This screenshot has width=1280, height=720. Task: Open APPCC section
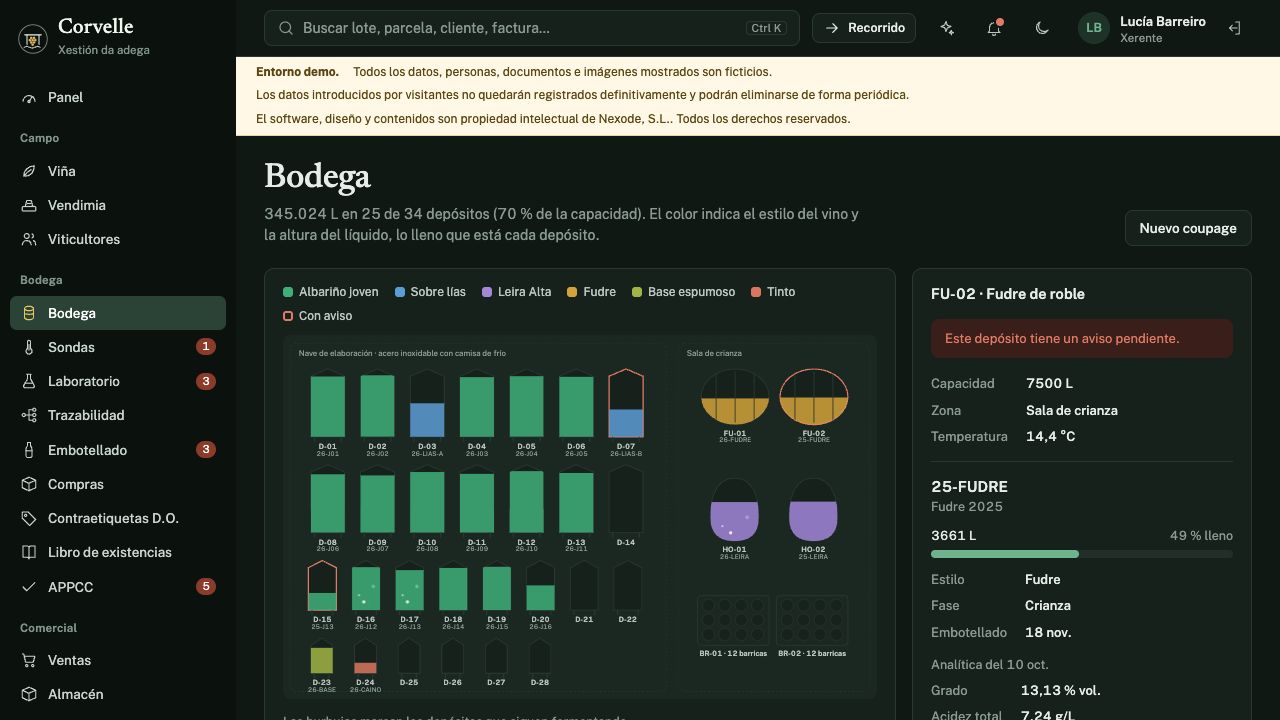tap(118, 587)
